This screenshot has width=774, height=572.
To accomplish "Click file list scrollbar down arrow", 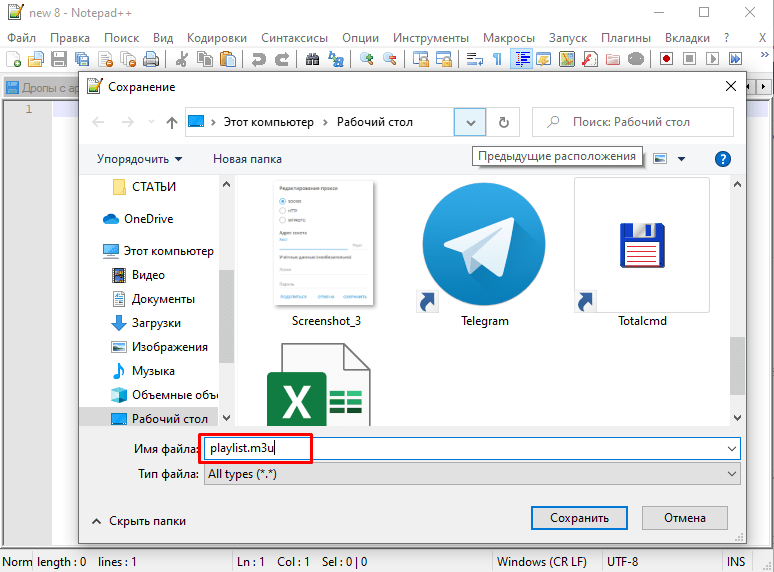I will (x=737, y=418).
